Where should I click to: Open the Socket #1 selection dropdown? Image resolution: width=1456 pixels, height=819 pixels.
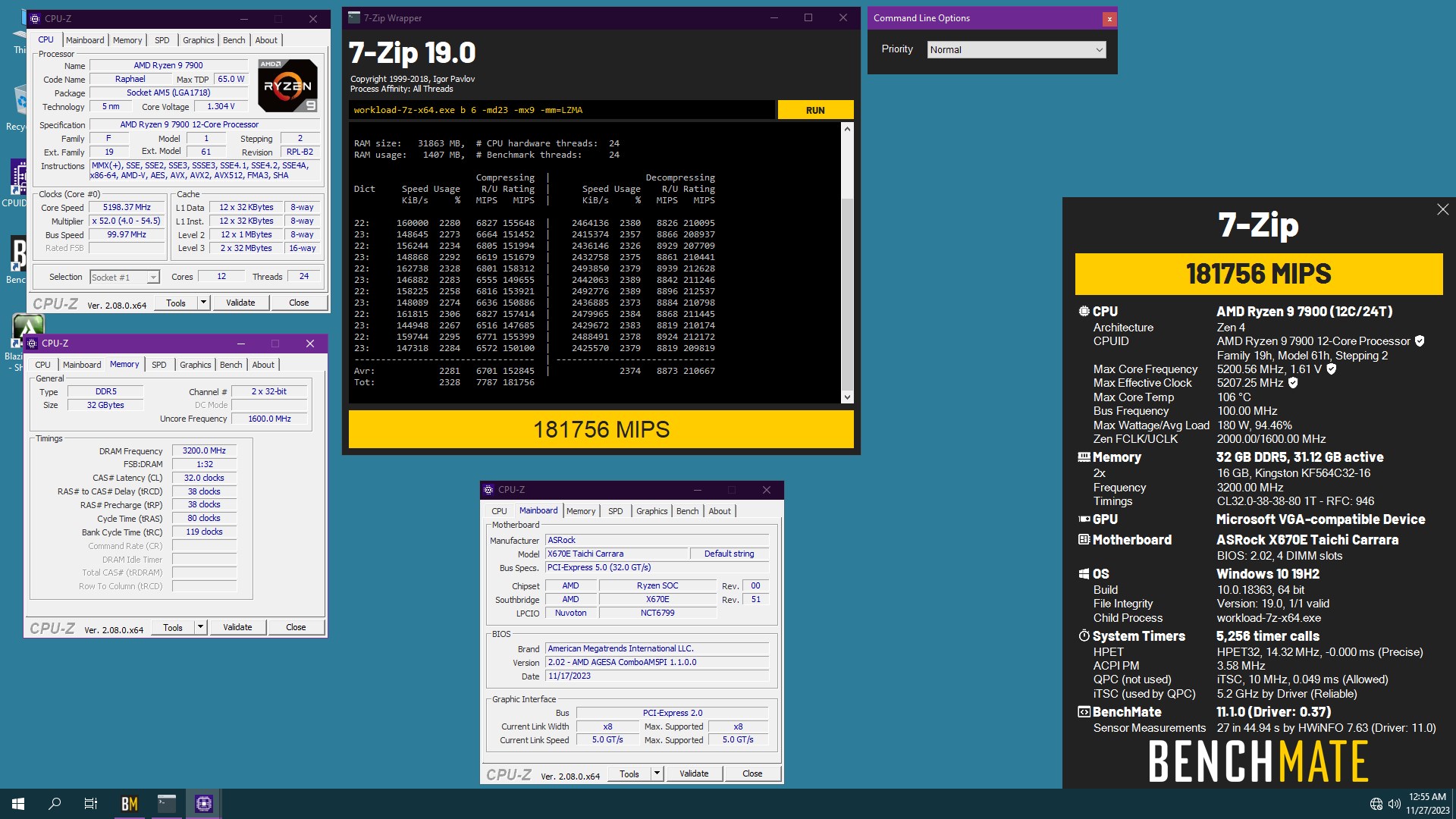tap(124, 278)
